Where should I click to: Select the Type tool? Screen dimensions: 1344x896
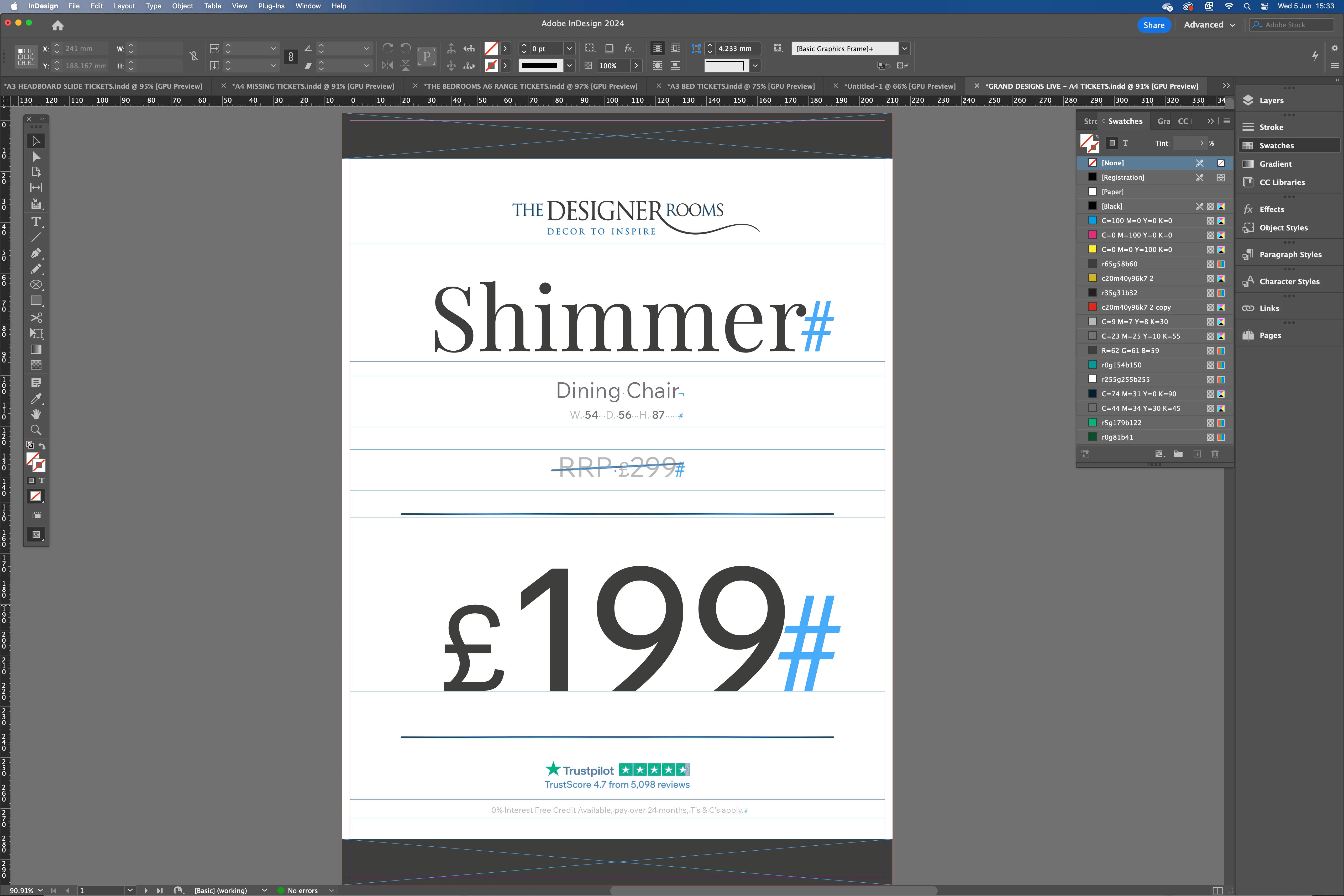pos(35,221)
